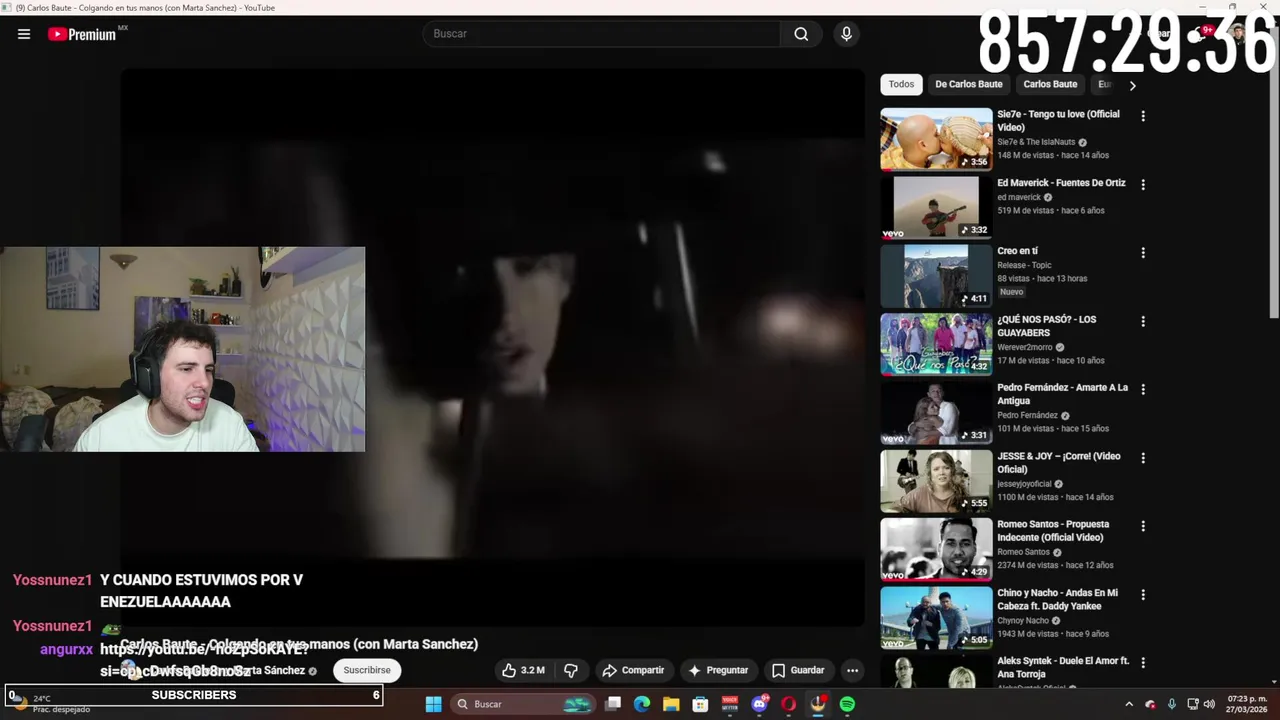Open Aleks Syntek Duele El Amor thumbnail
The height and width of the screenshot is (720, 1280).
(936, 671)
